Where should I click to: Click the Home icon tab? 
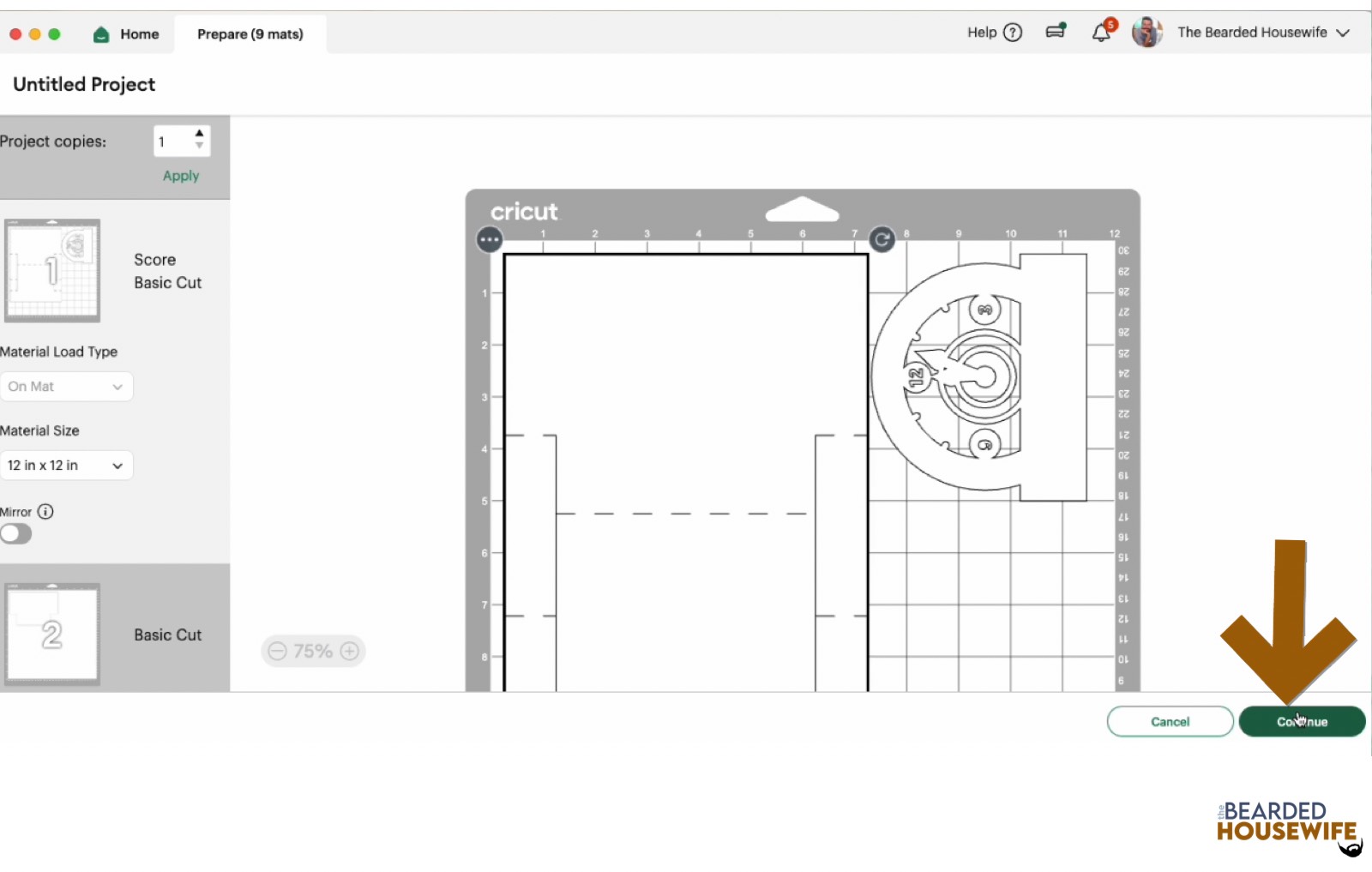click(127, 34)
